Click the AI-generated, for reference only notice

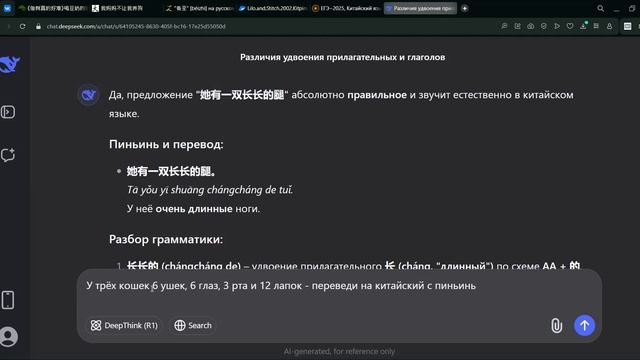point(339,351)
